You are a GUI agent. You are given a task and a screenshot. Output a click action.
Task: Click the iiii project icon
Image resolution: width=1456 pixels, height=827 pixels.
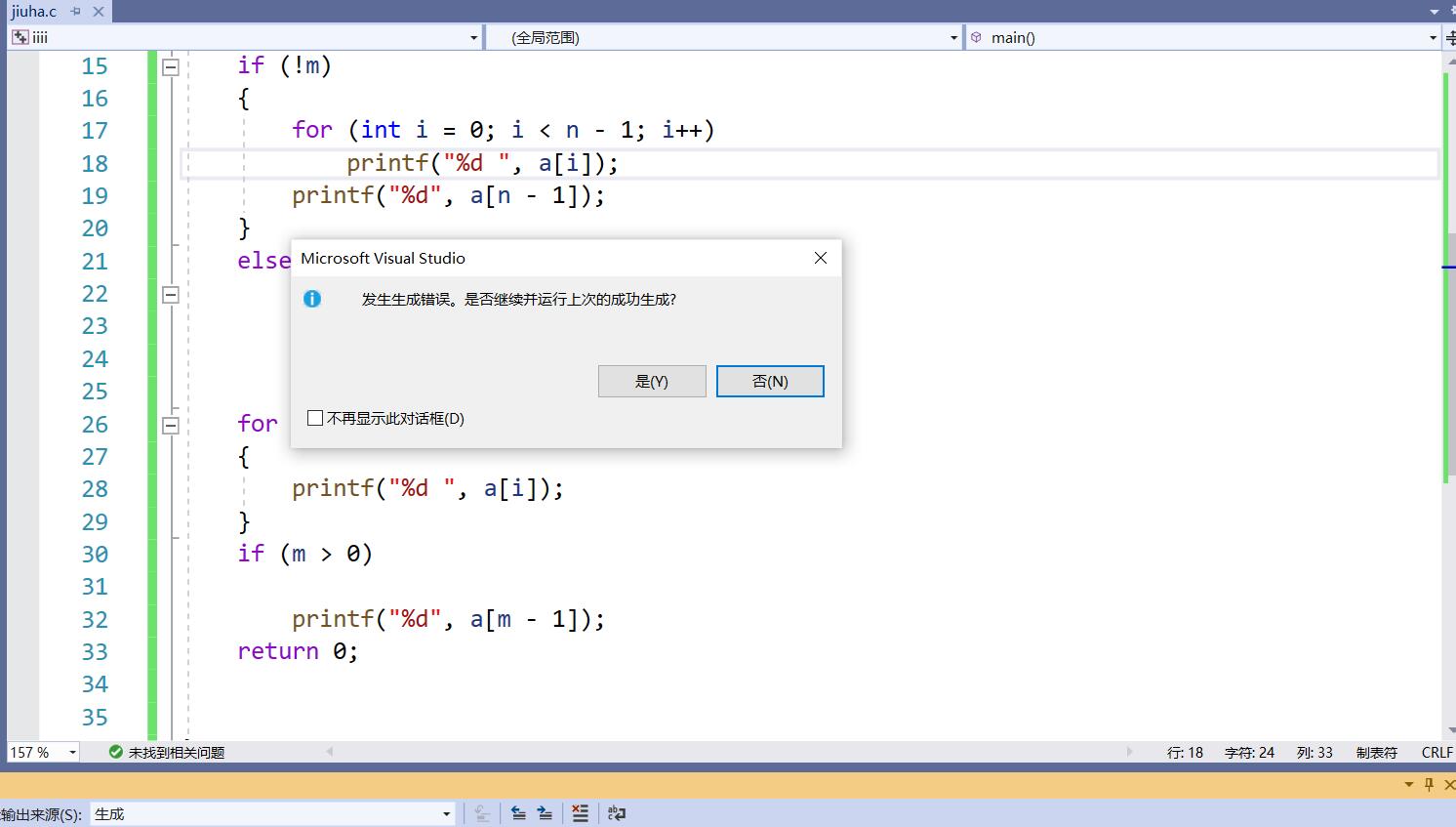[20, 37]
